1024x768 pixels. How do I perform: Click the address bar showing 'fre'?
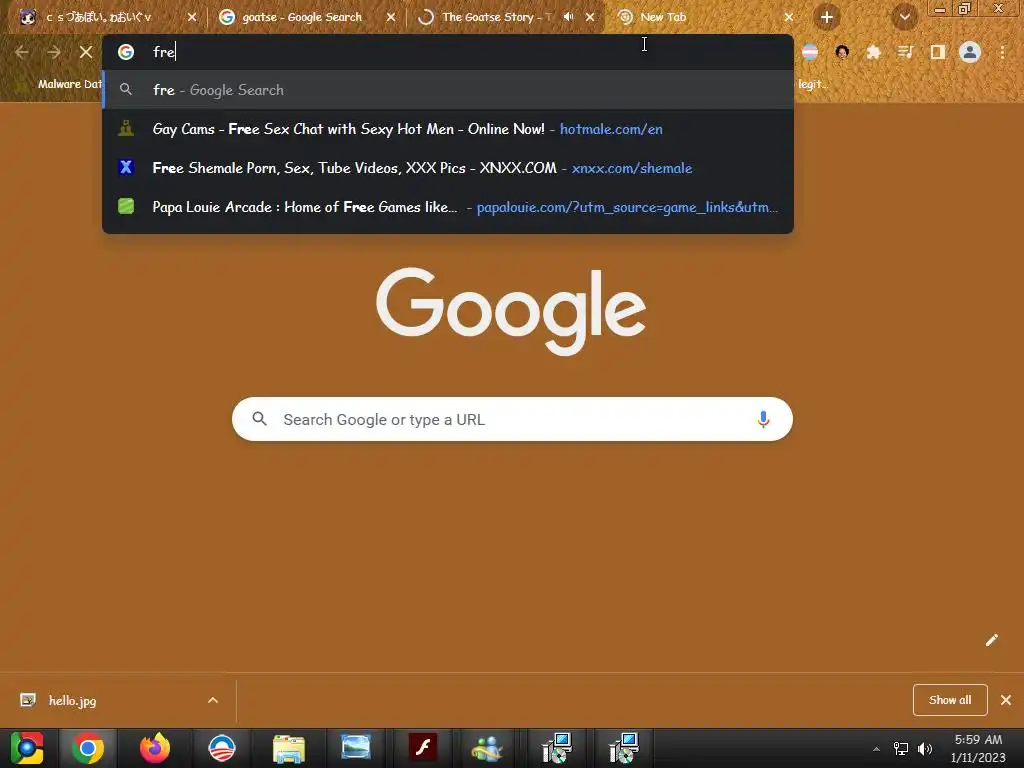tap(448, 52)
